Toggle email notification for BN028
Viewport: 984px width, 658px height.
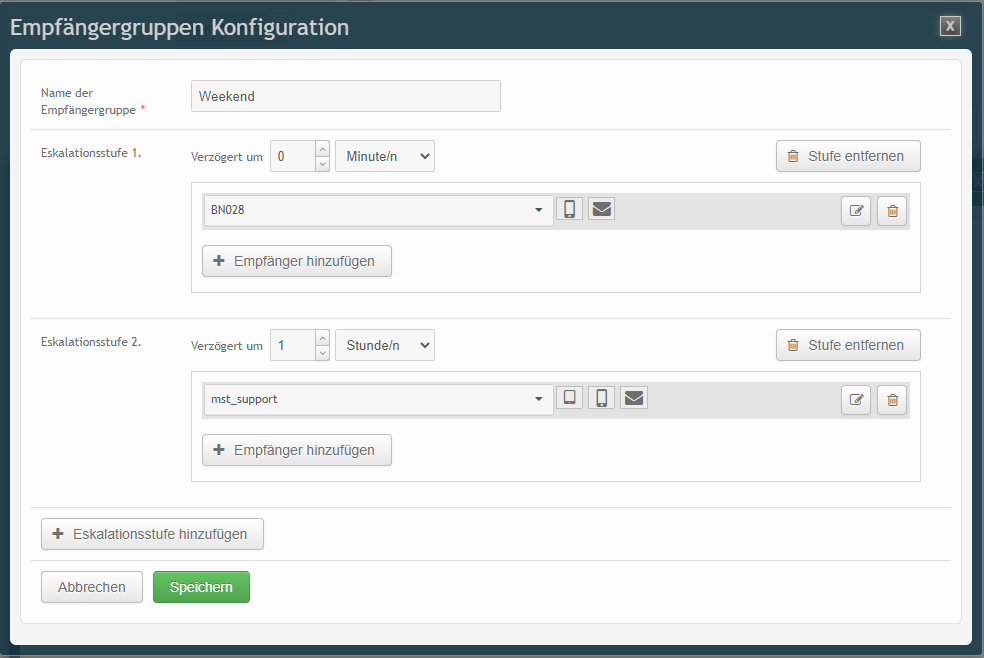[x=601, y=209]
